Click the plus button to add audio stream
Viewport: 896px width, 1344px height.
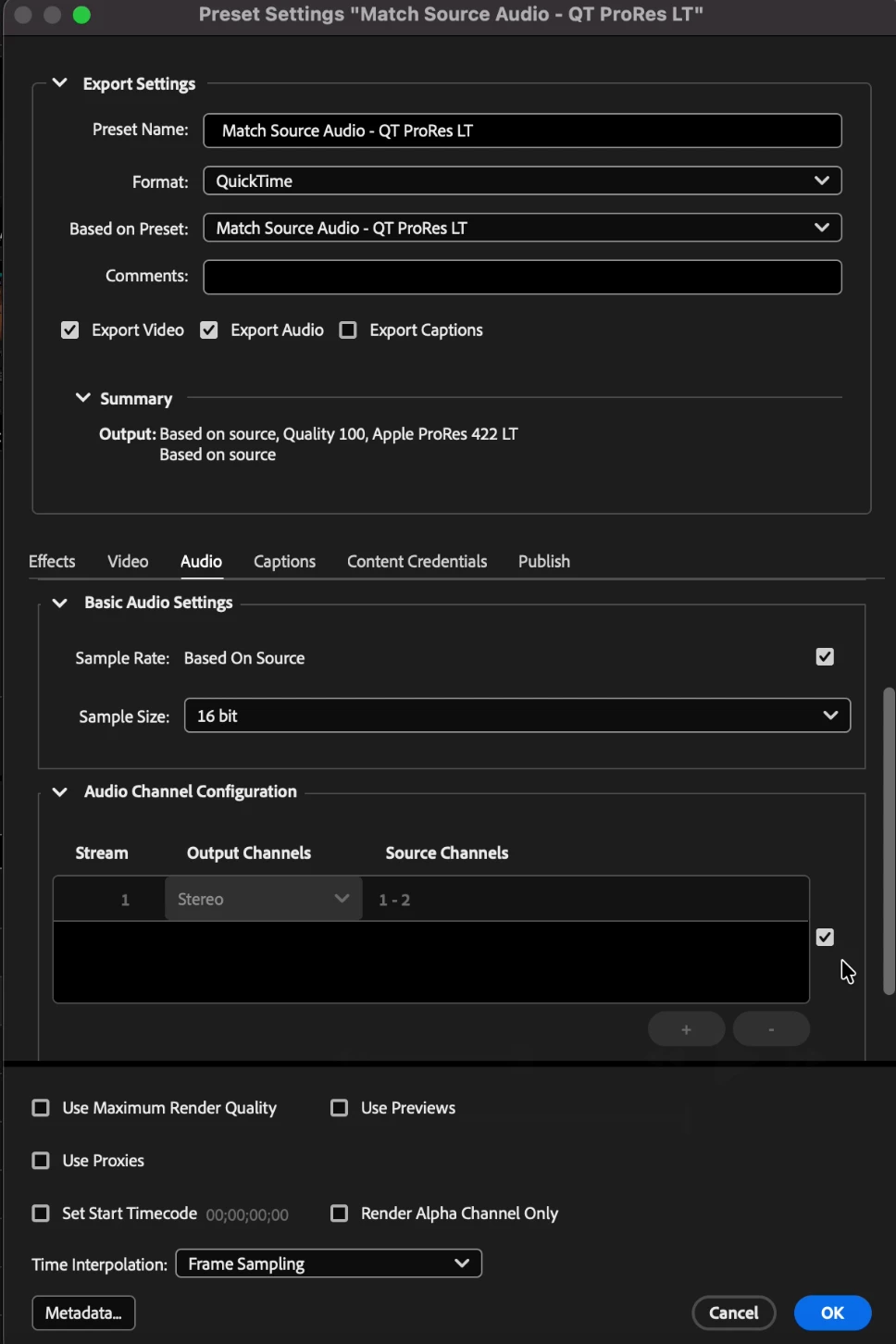(x=686, y=1029)
